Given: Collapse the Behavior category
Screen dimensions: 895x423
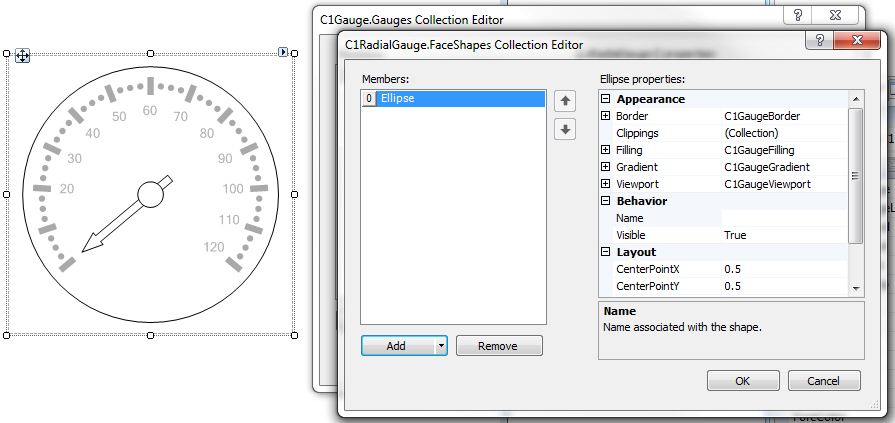Looking at the screenshot, I should (x=605, y=201).
